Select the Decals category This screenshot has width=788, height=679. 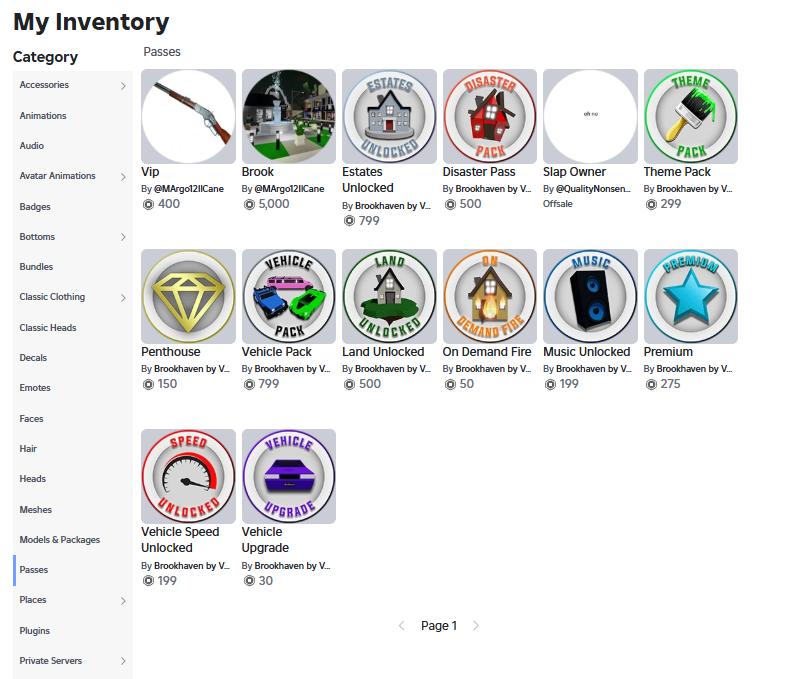(73, 358)
